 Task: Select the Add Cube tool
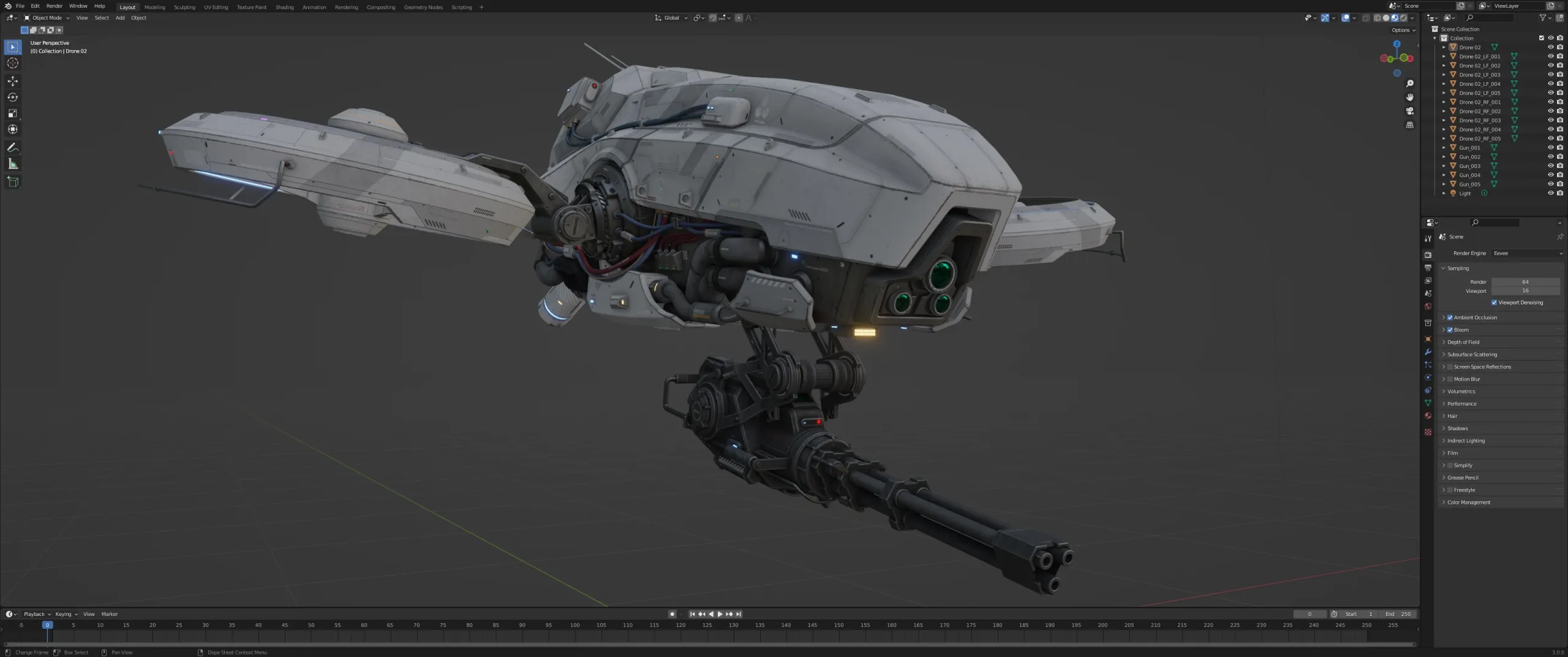(x=12, y=181)
